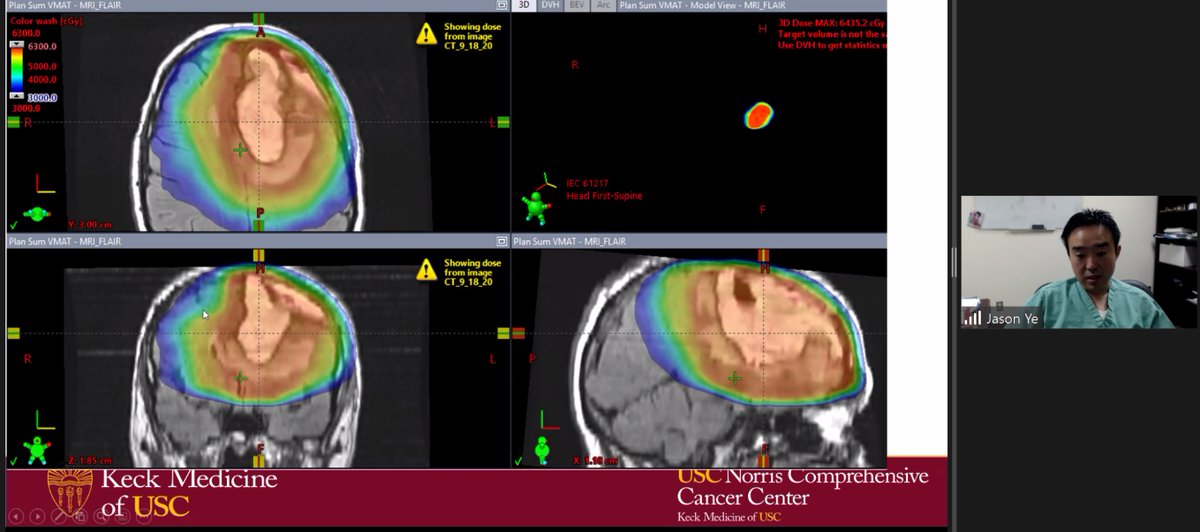
Task: Click the sagittal pane 'Plan Sum VMAT' title
Action: 568,241
